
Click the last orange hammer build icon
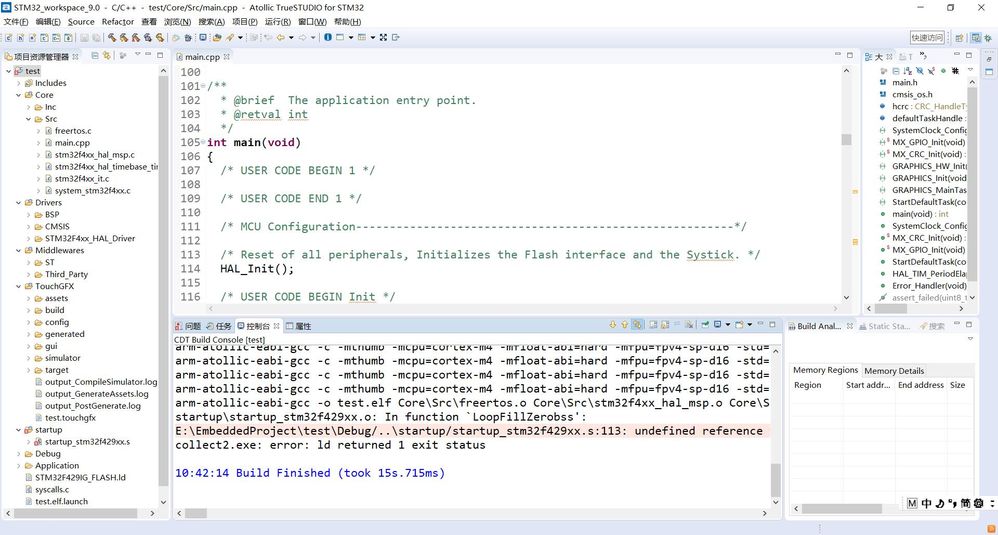(x=160, y=38)
